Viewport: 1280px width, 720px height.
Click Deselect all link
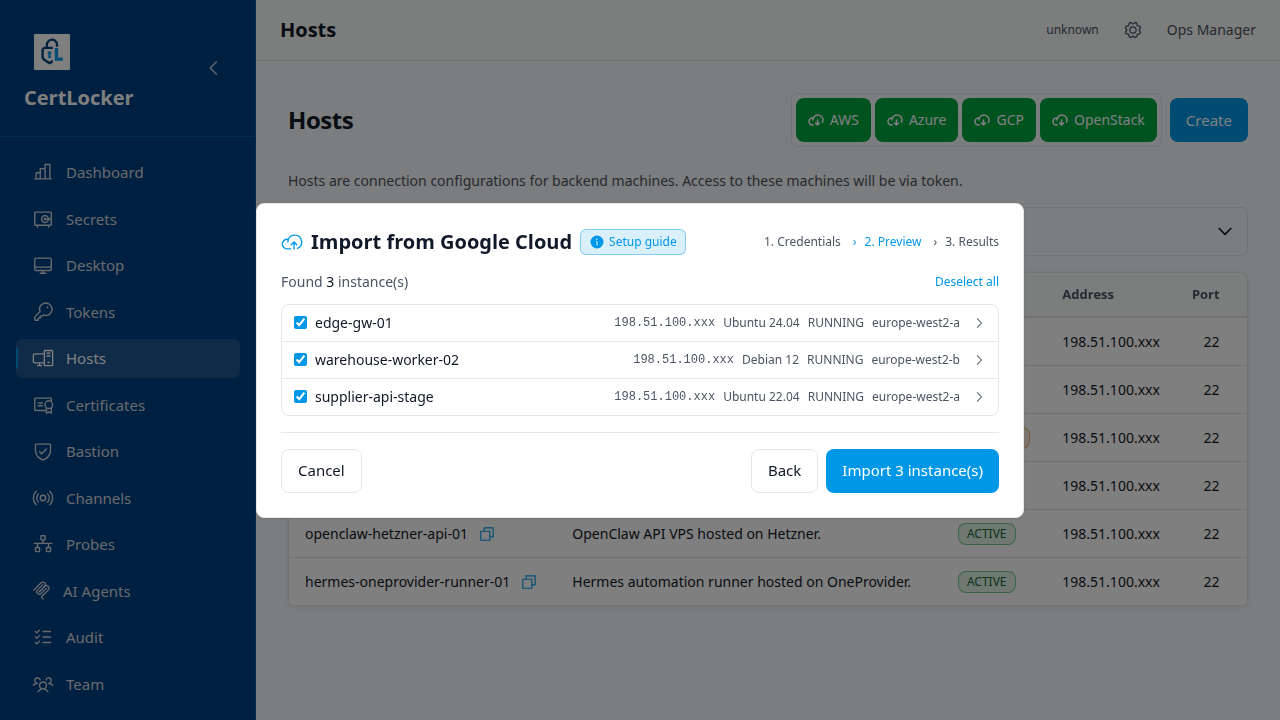(x=966, y=282)
